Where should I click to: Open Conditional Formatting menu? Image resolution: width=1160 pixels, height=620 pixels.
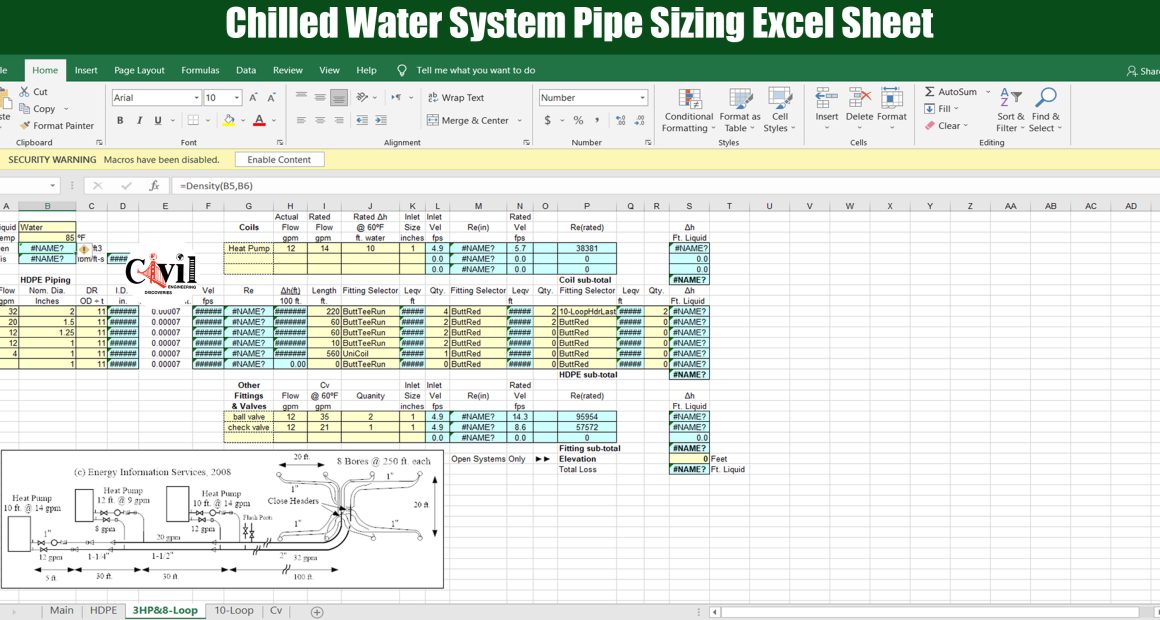[689, 111]
